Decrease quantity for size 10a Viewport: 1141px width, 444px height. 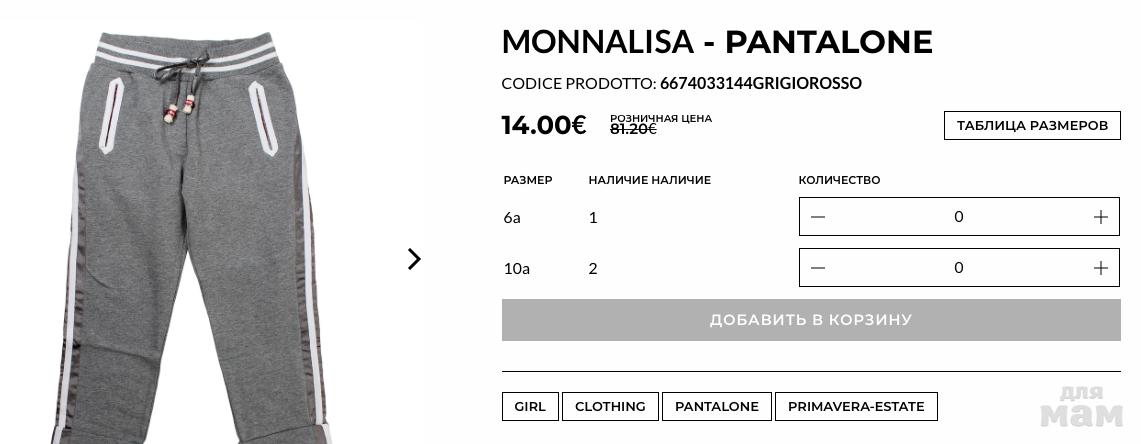tap(818, 268)
